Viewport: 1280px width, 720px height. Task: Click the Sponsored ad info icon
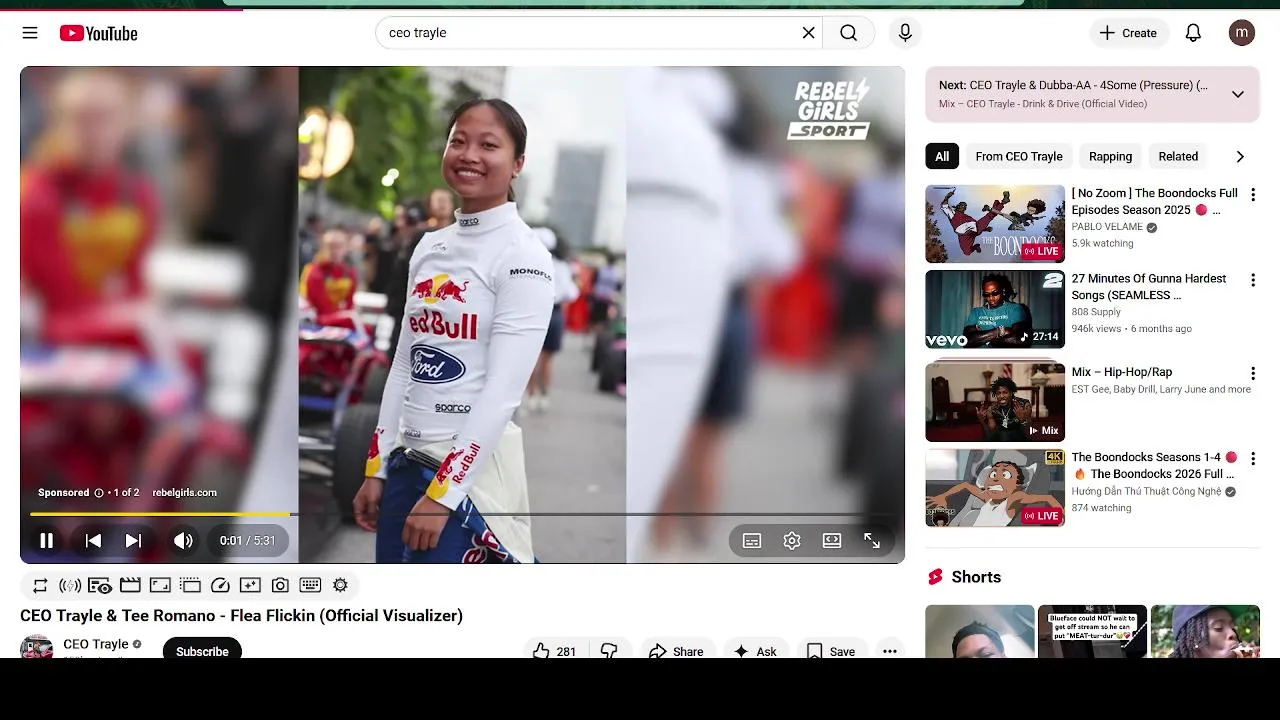tap(98, 492)
